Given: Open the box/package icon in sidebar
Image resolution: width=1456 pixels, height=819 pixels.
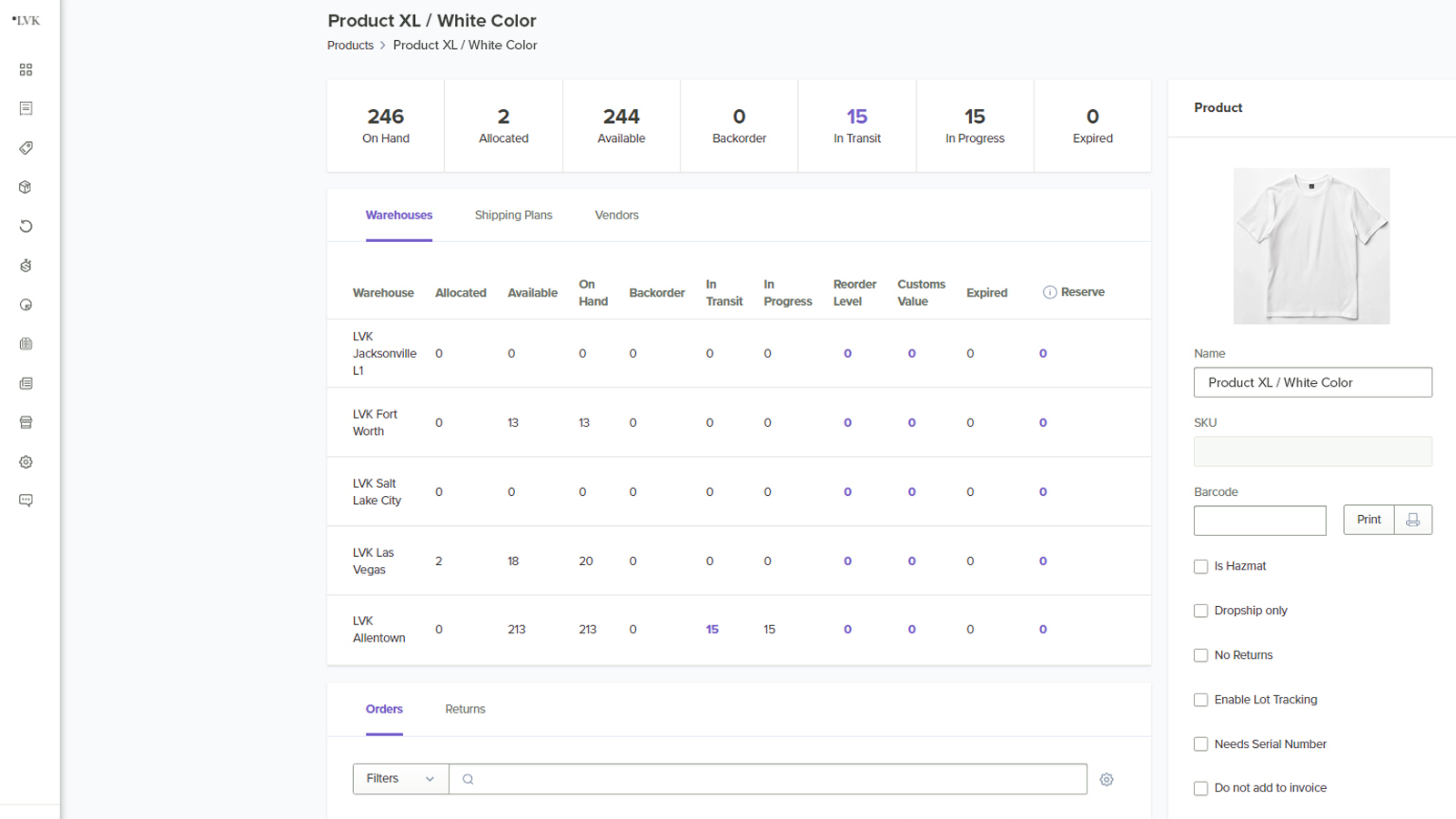Looking at the screenshot, I should 25,187.
